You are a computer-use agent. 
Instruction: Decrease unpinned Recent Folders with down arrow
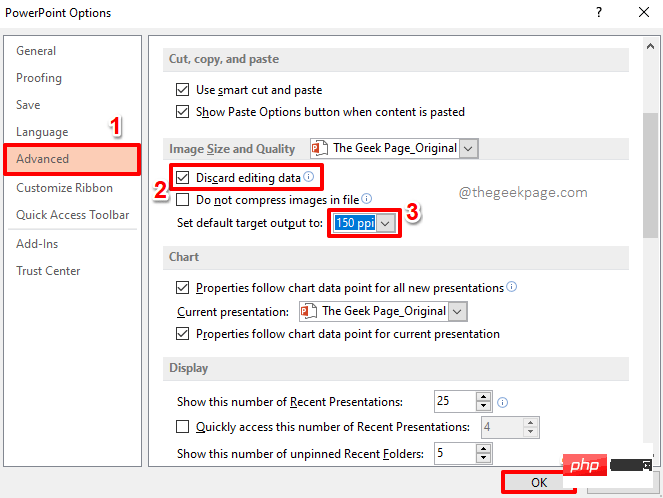coord(484,459)
